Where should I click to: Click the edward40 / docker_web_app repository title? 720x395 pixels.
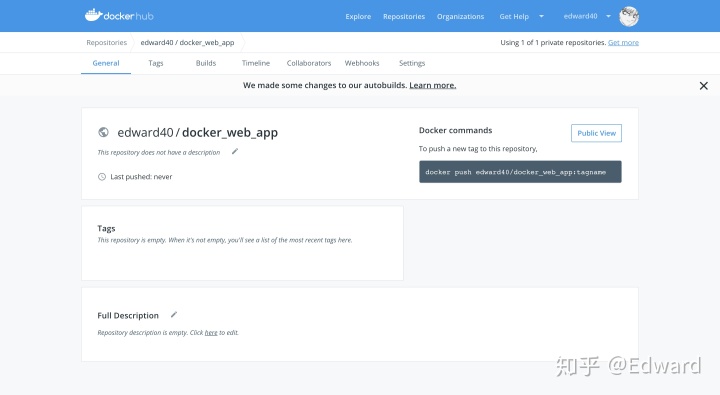pyautogui.click(x=197, y=132)
